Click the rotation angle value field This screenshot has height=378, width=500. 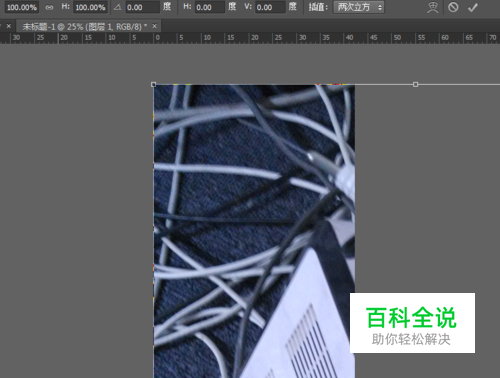[142, 7]
